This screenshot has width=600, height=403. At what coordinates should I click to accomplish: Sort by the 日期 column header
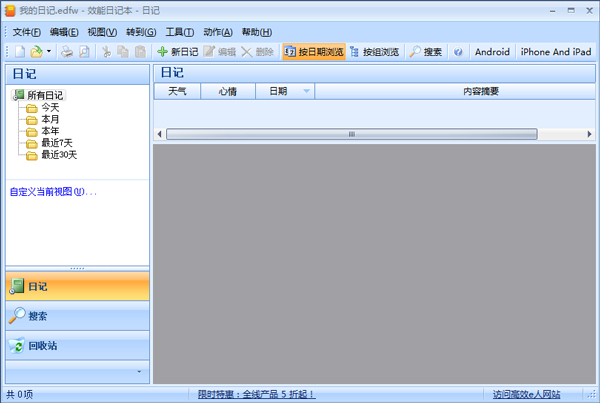(285, 91)
